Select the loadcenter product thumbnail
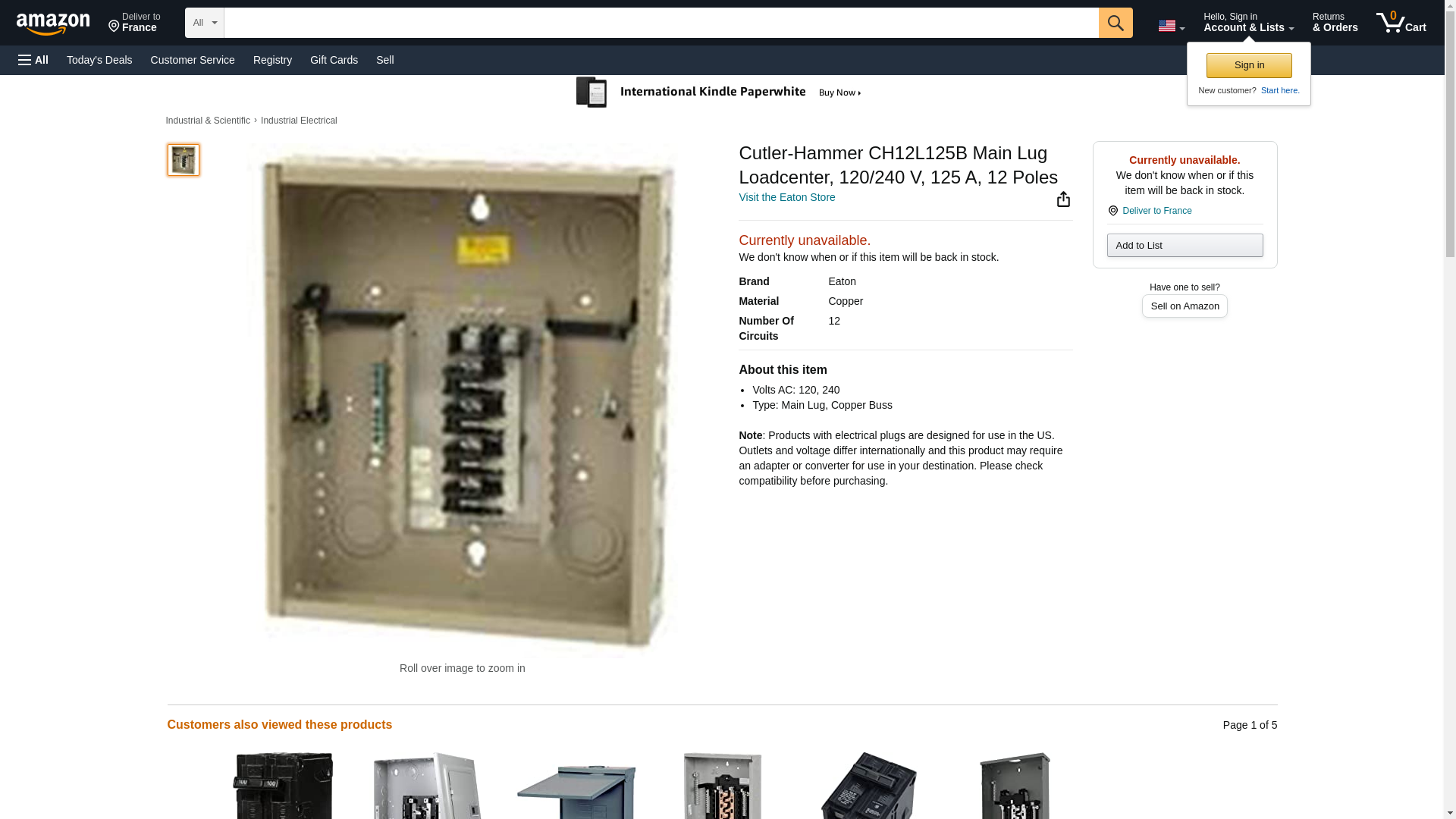Screen dimensions: 1456x819 click(x=183, y=160)
